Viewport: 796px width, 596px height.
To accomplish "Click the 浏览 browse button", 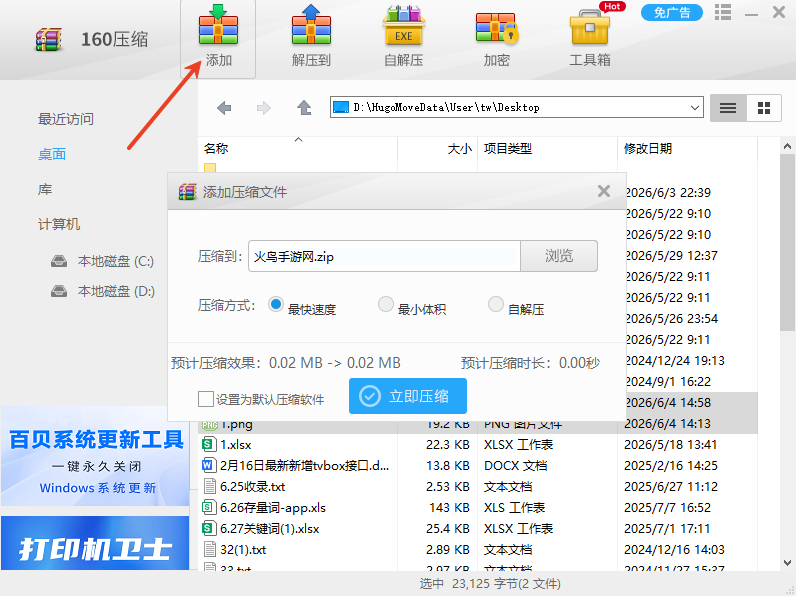I will click(x=559, y=256).
